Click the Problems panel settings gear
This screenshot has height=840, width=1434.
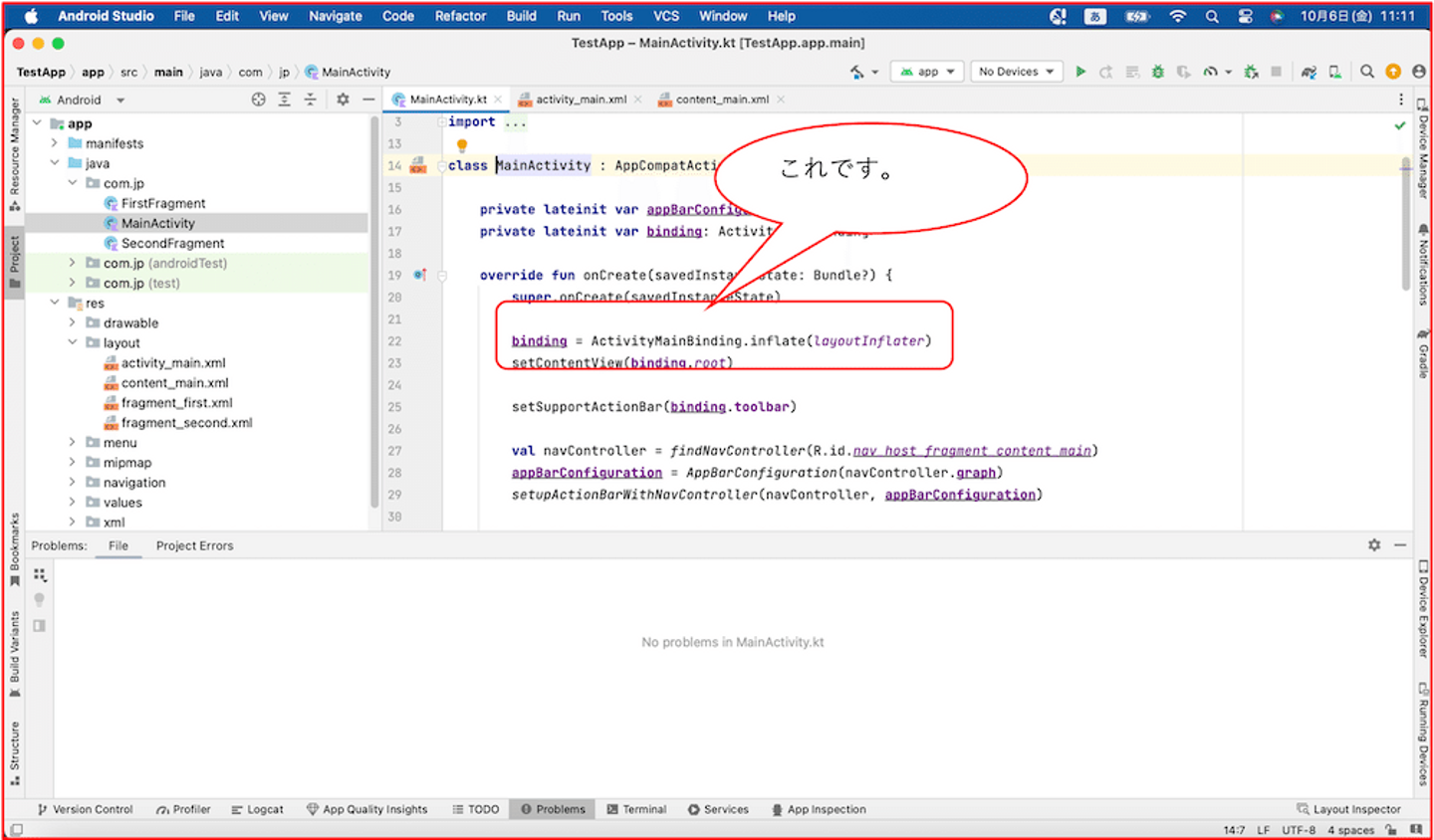pos(1374,545)
